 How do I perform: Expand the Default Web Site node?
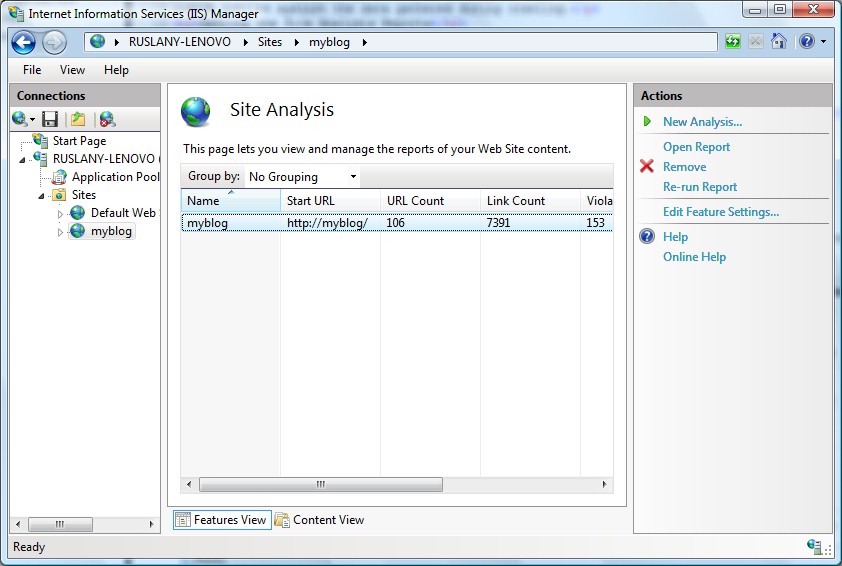pyautogui.click(x=60, y=214)
